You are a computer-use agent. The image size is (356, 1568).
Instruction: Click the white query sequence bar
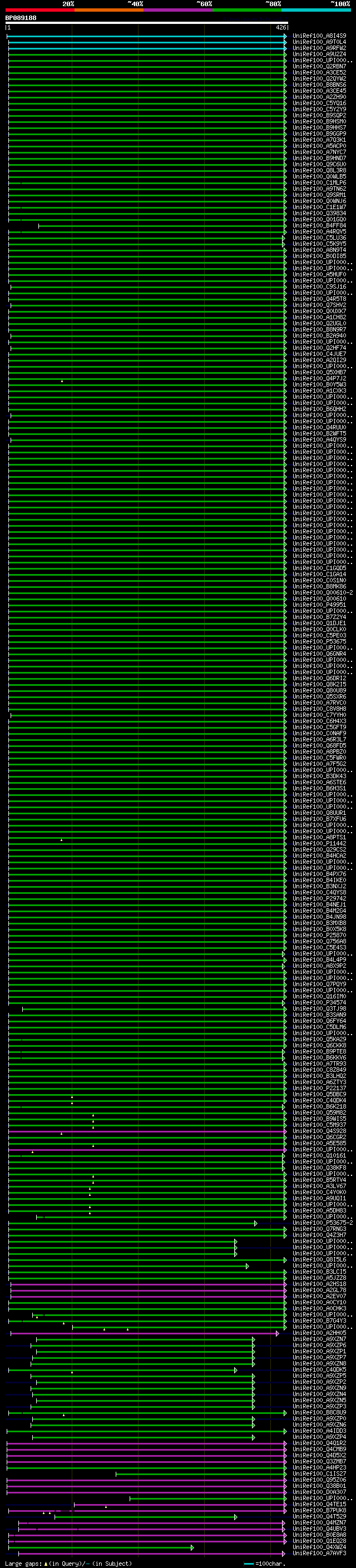click(147, 22)
